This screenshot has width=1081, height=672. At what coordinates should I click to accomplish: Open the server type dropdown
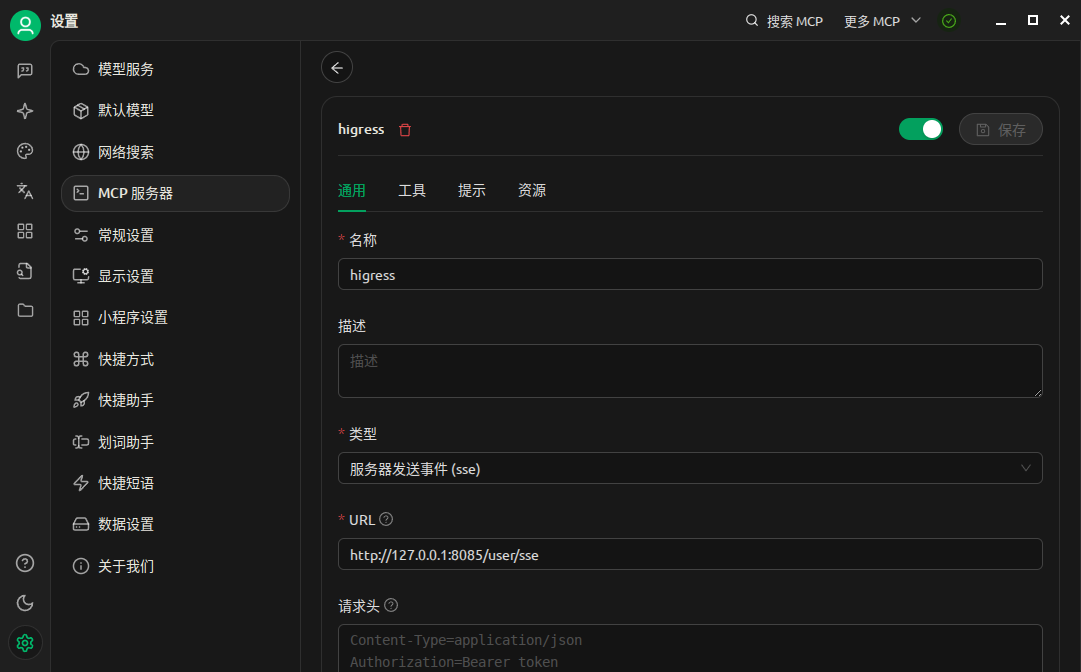click(690, 467)
